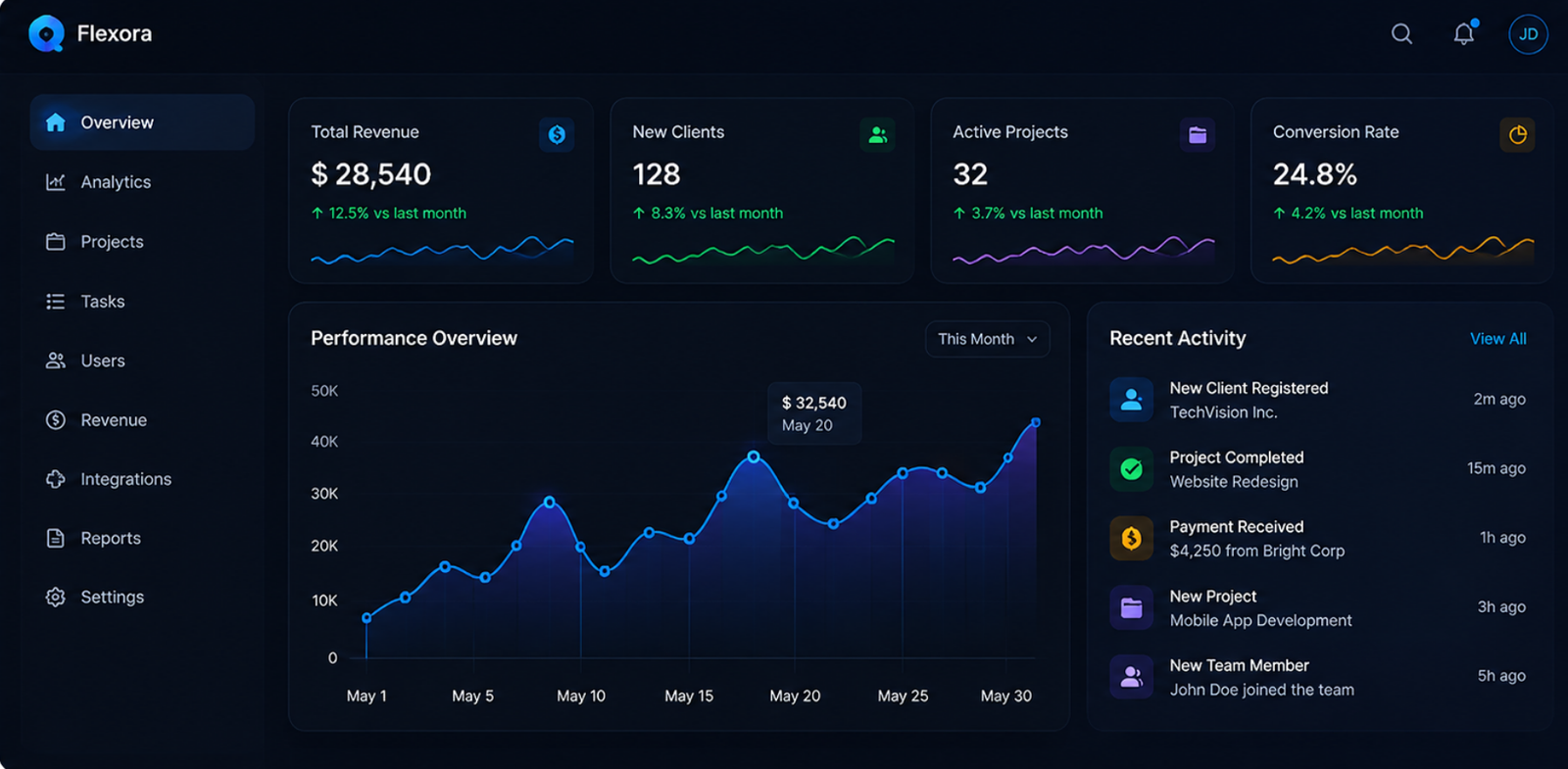Click "Mobile App Development" project text
The width and height of the screenshot is (1568, 769).
[1260, 620]
